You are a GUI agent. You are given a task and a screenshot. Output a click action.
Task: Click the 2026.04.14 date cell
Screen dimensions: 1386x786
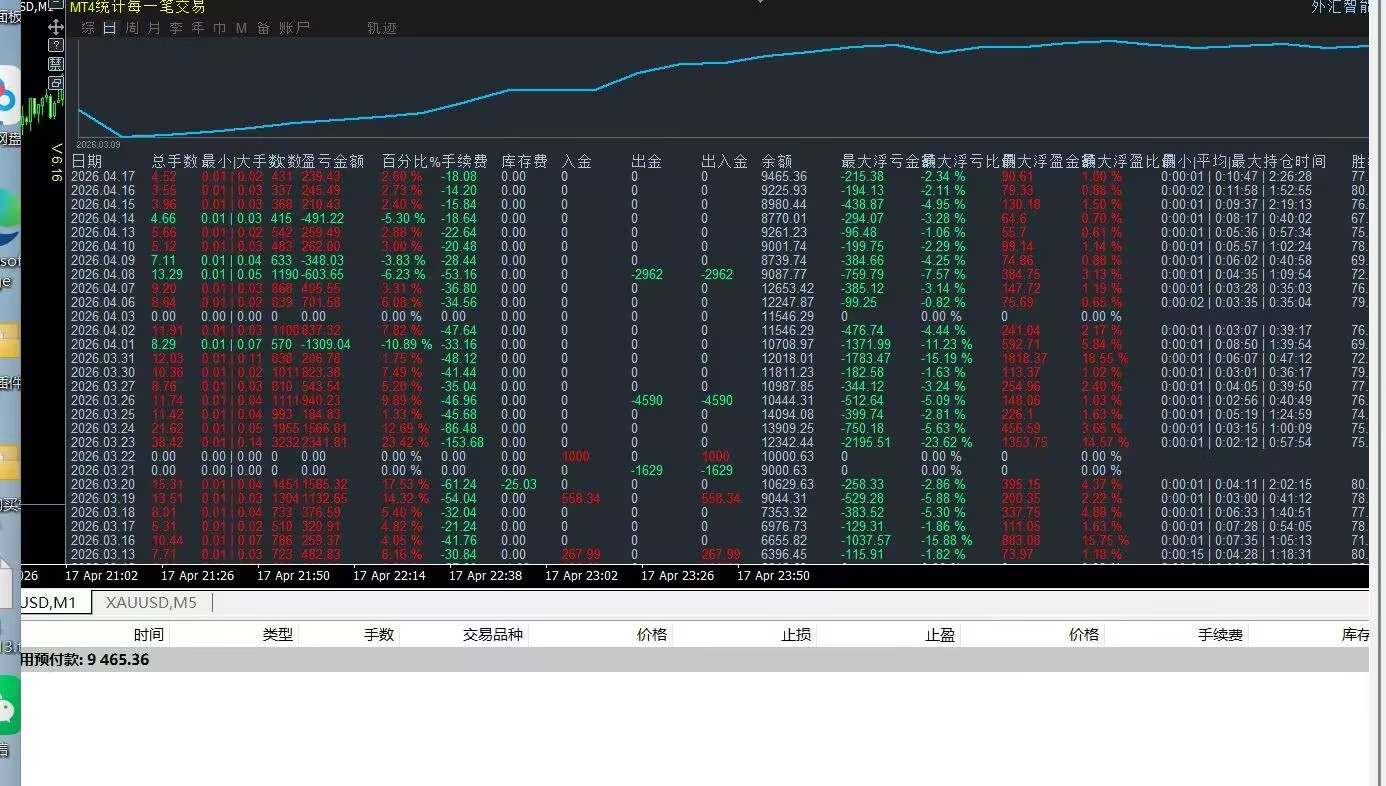click(x=103, y=218)
